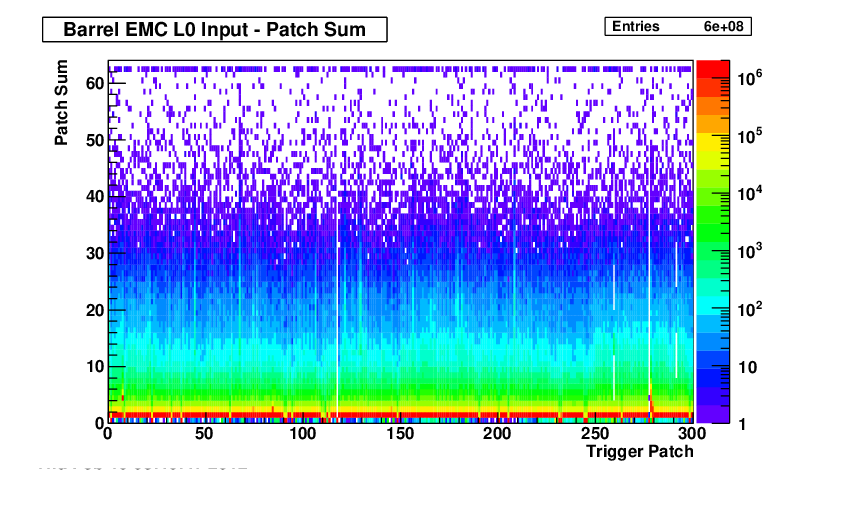Click x-axis label 200

click(x=497, y=434)
